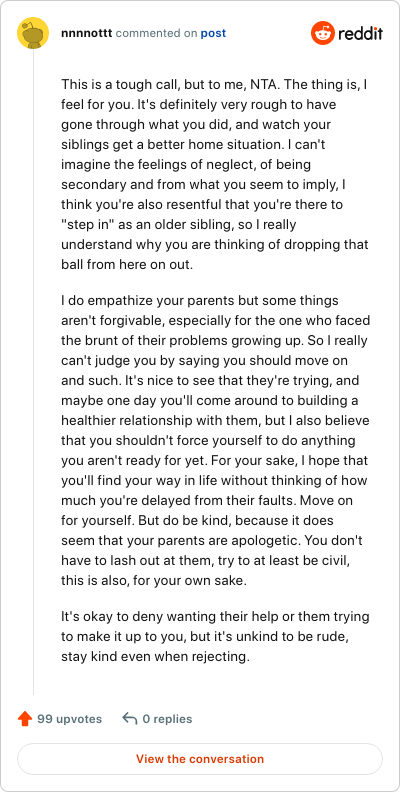Click the text "stay kind even when rejecting."
This screenshot has width=400, height=792.
point(156,658)
